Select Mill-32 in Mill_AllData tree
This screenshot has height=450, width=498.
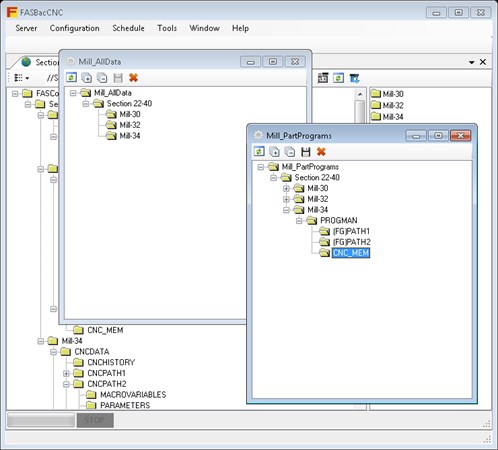click(130, 125)
